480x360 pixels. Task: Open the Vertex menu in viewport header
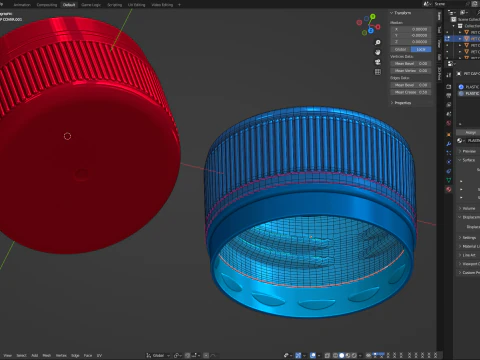pos(61,355)
